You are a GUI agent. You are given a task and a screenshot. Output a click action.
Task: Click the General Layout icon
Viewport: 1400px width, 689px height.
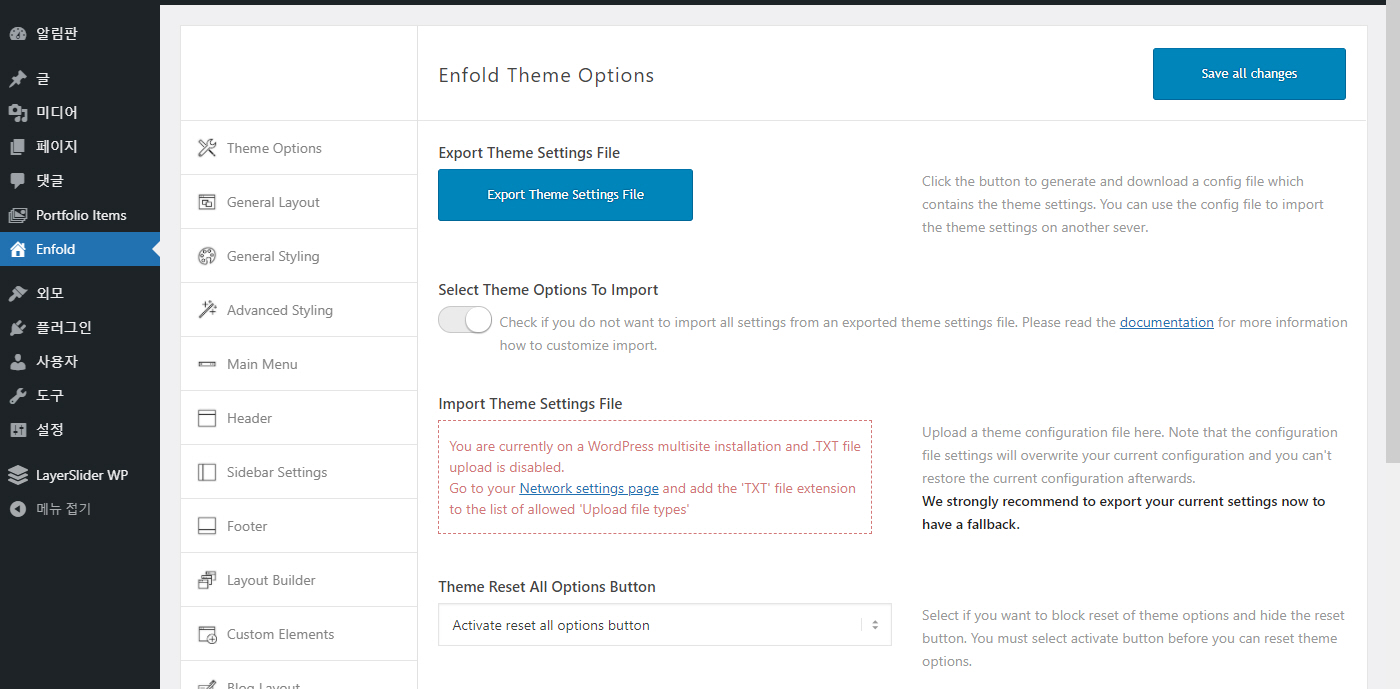(207, 202)
